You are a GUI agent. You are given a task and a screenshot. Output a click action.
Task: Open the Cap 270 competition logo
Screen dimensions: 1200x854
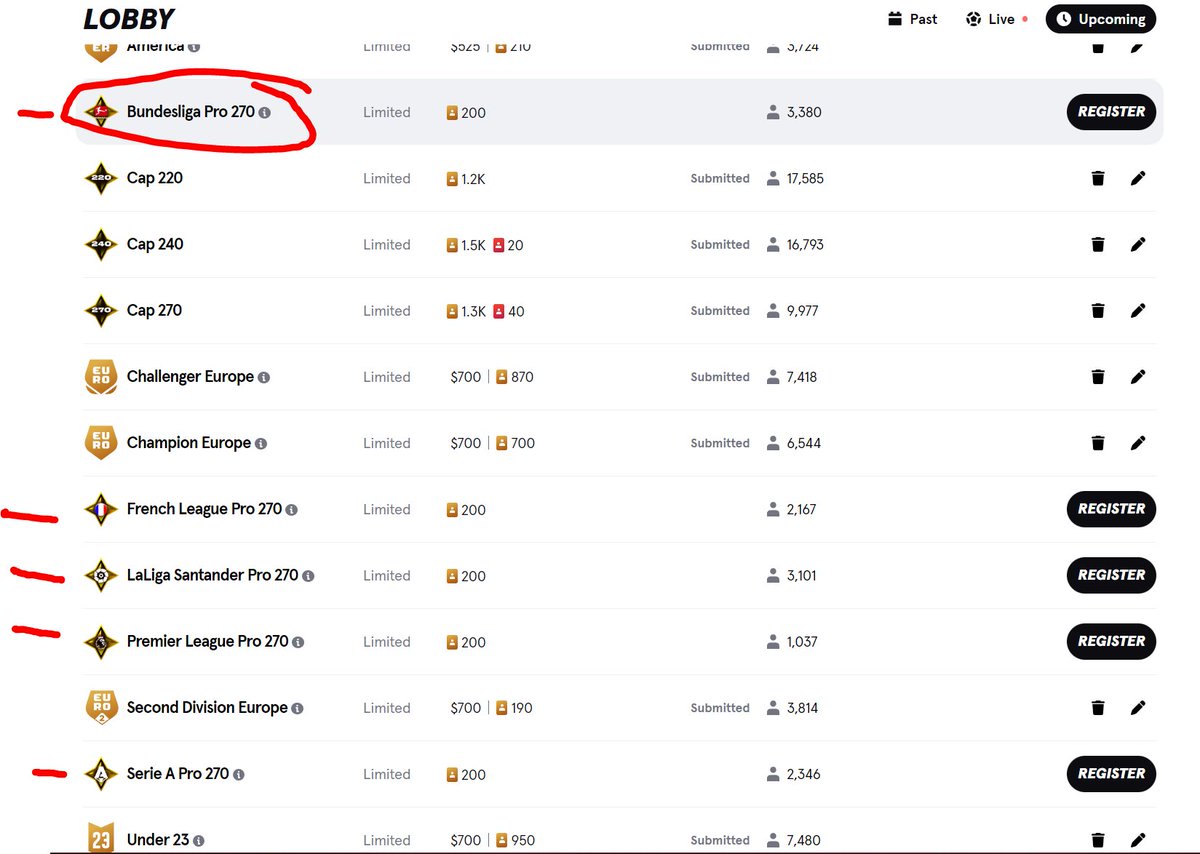[101, 310]
